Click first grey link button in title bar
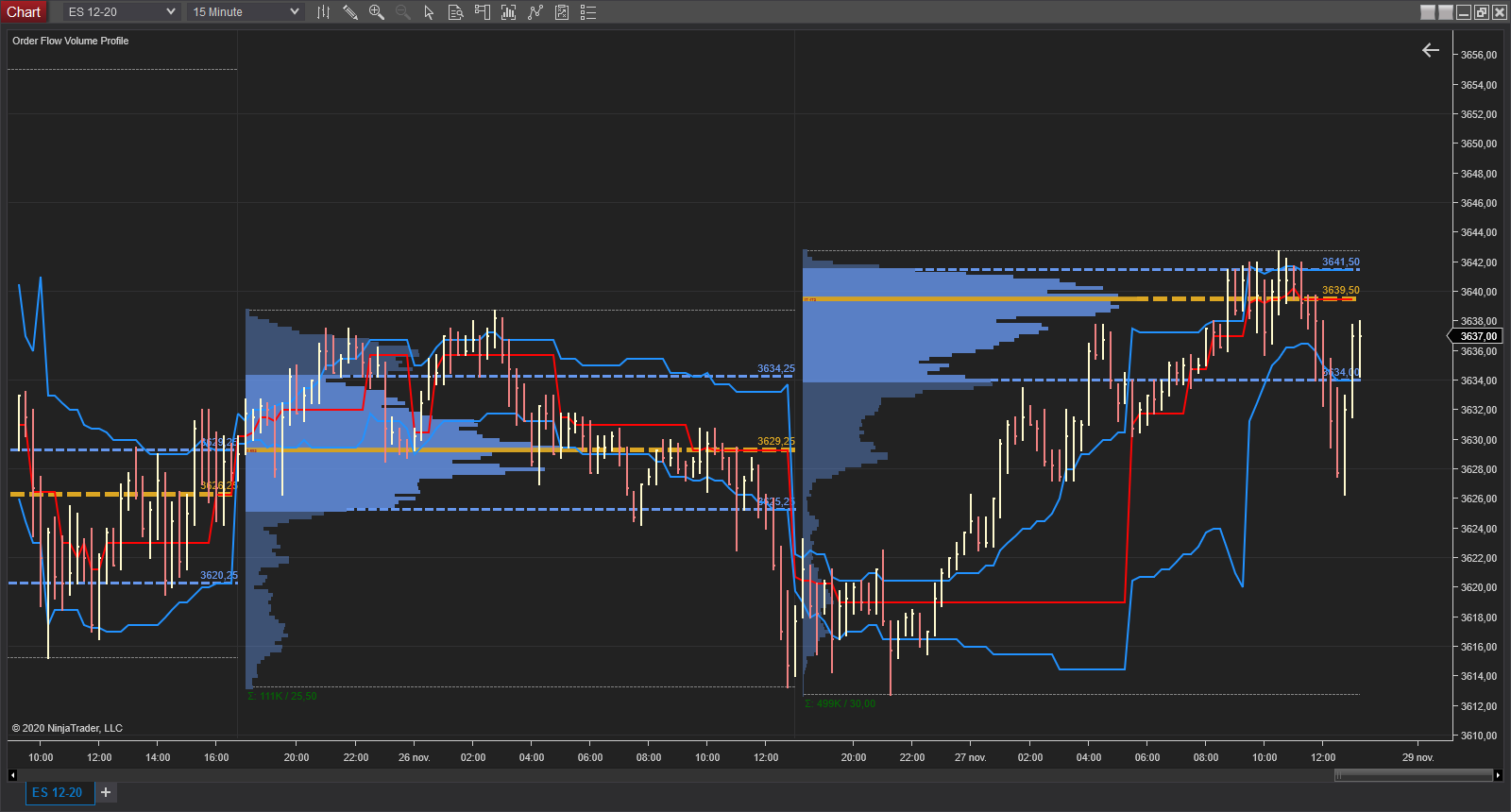The width and height of the screenshot is (1511, 812). click(x=1428, y=12)
